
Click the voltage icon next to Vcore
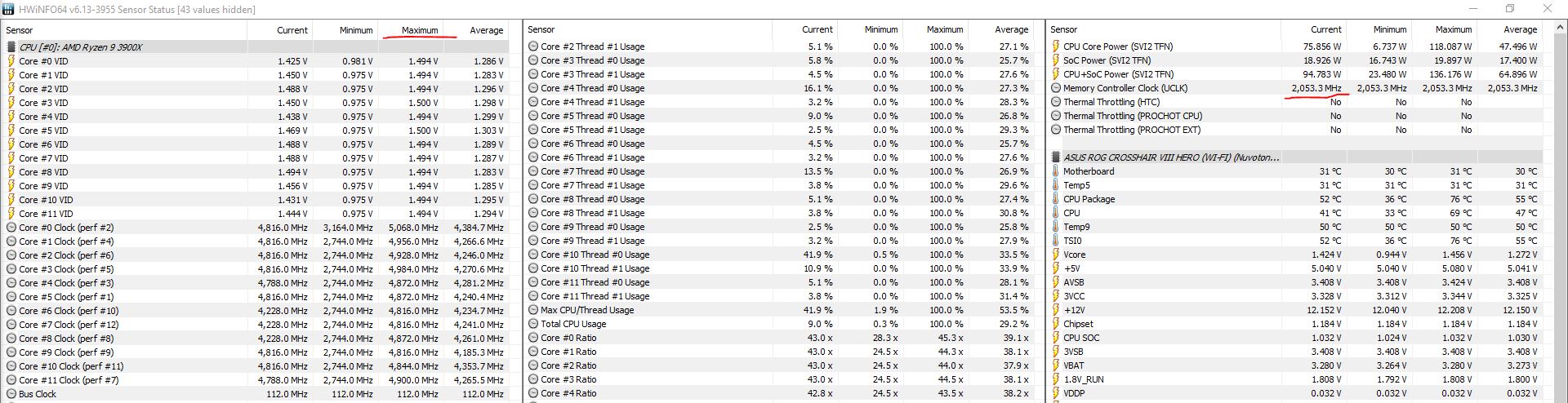(x=1056, y=255)
